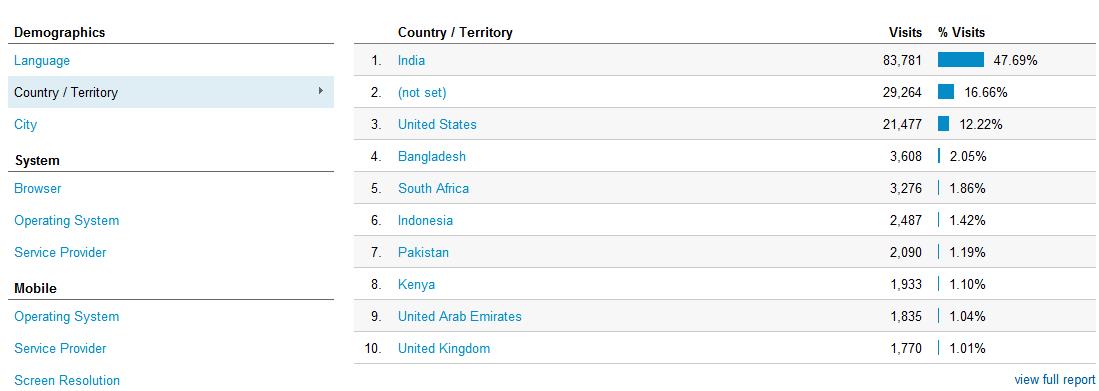
Task: Open Service Provider under Mobile
Action: (60, 348)
